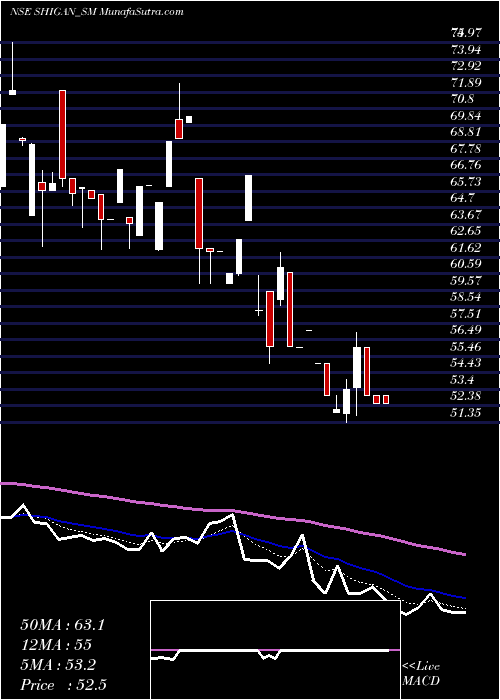
Task: Click the 71.89 price label
Action: coord(466,82)
